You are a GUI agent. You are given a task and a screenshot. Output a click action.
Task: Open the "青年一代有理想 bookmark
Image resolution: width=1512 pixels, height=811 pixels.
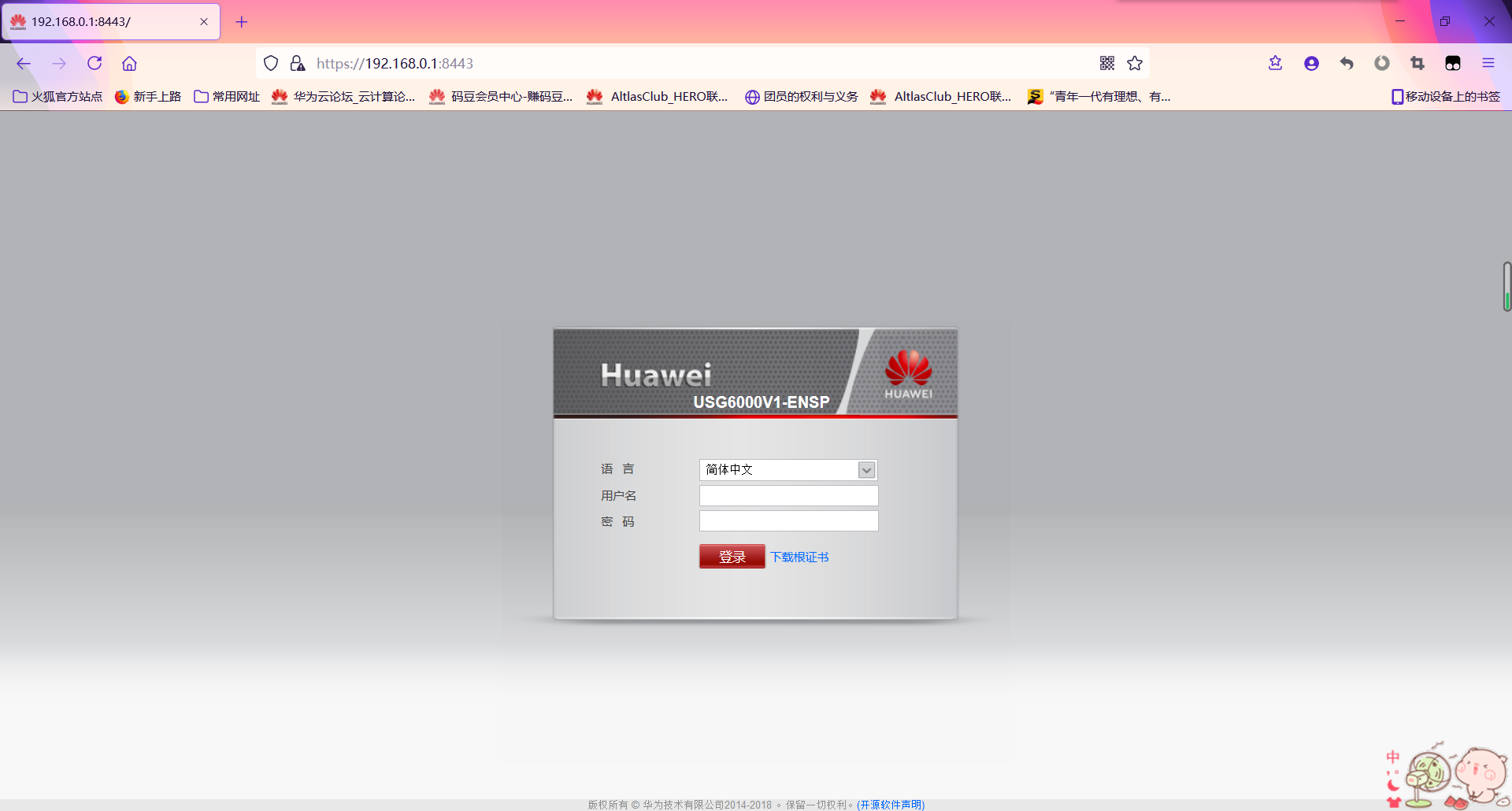coord(1099,97)
